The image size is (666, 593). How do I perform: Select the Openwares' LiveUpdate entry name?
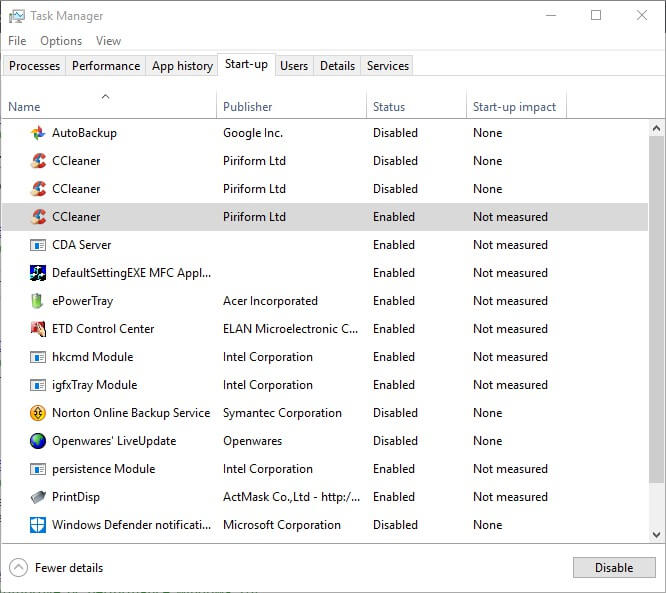pyautogui.click(x=114, y=441)
